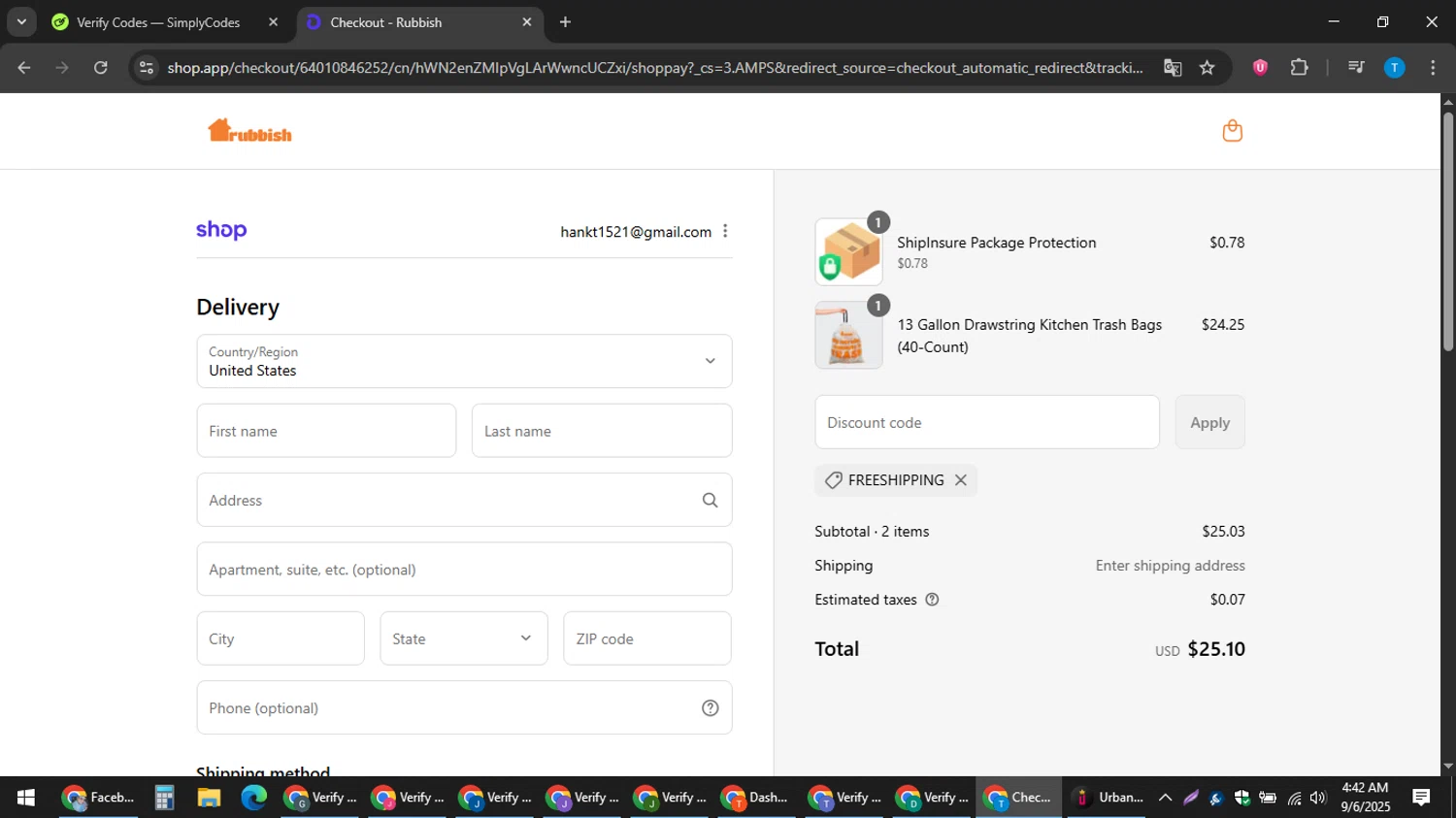This screenshot has width=1456, height=818.
Task: Go back to previous page
Action: pyautogui.click(x=24, y=68)
